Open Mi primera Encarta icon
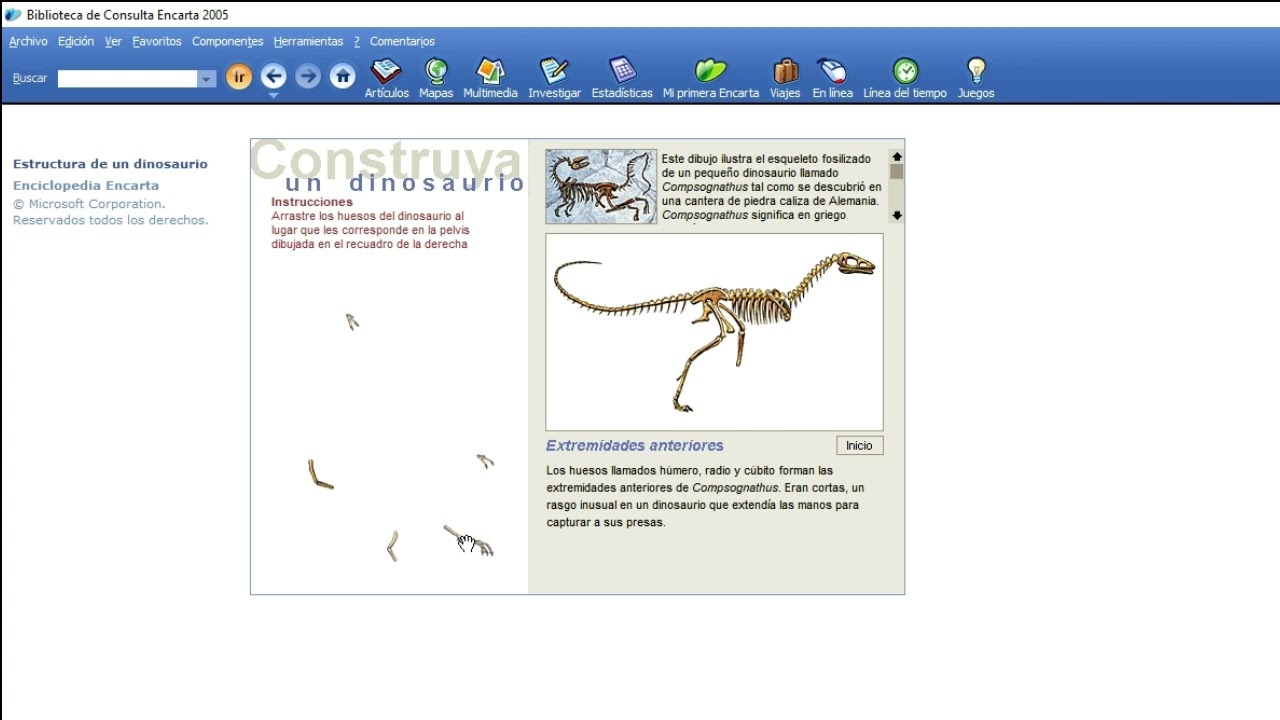 pyautogui.click(x=710, y=71)
